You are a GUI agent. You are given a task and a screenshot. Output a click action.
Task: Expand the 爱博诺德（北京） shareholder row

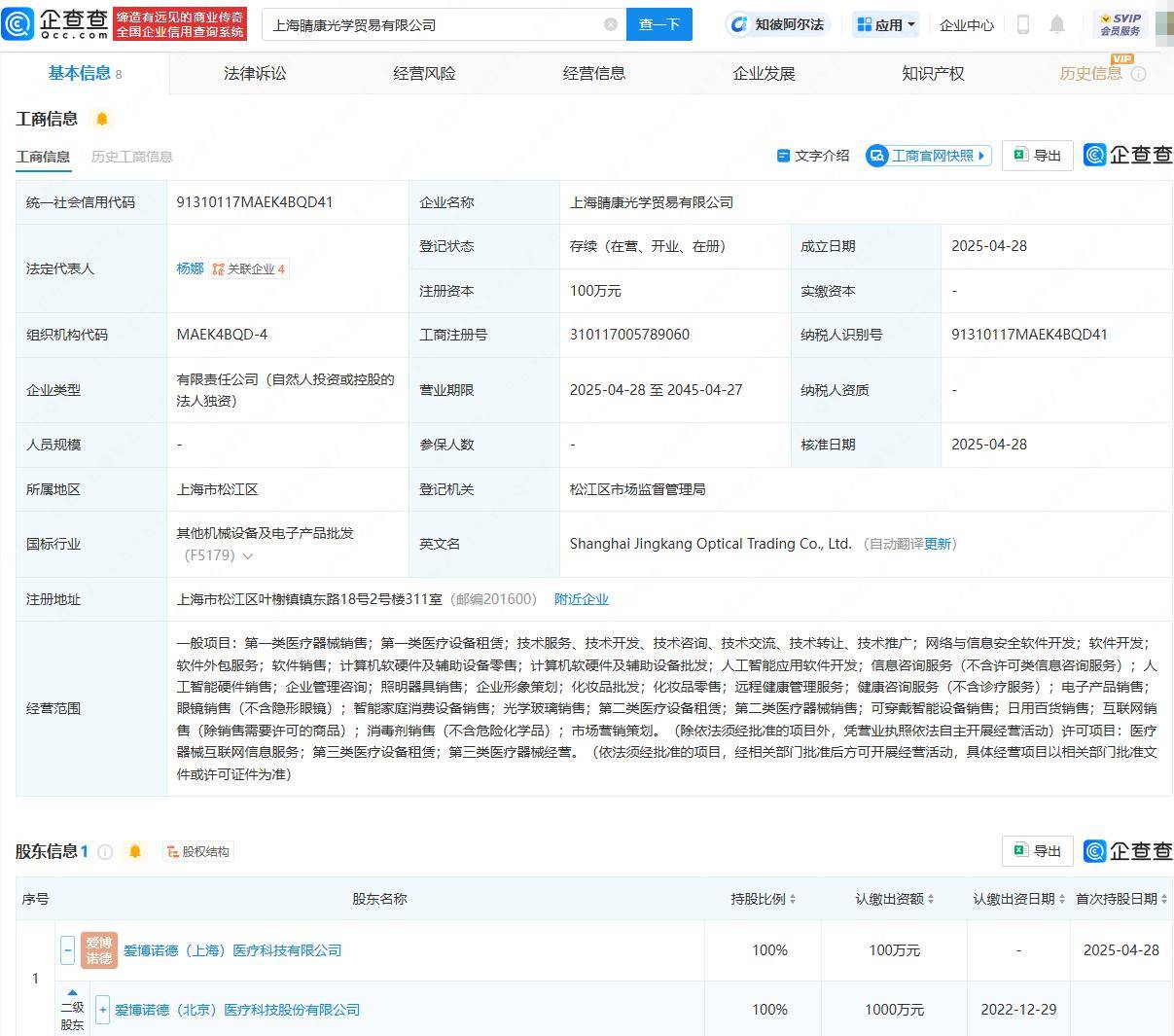tap(102, 1010)
